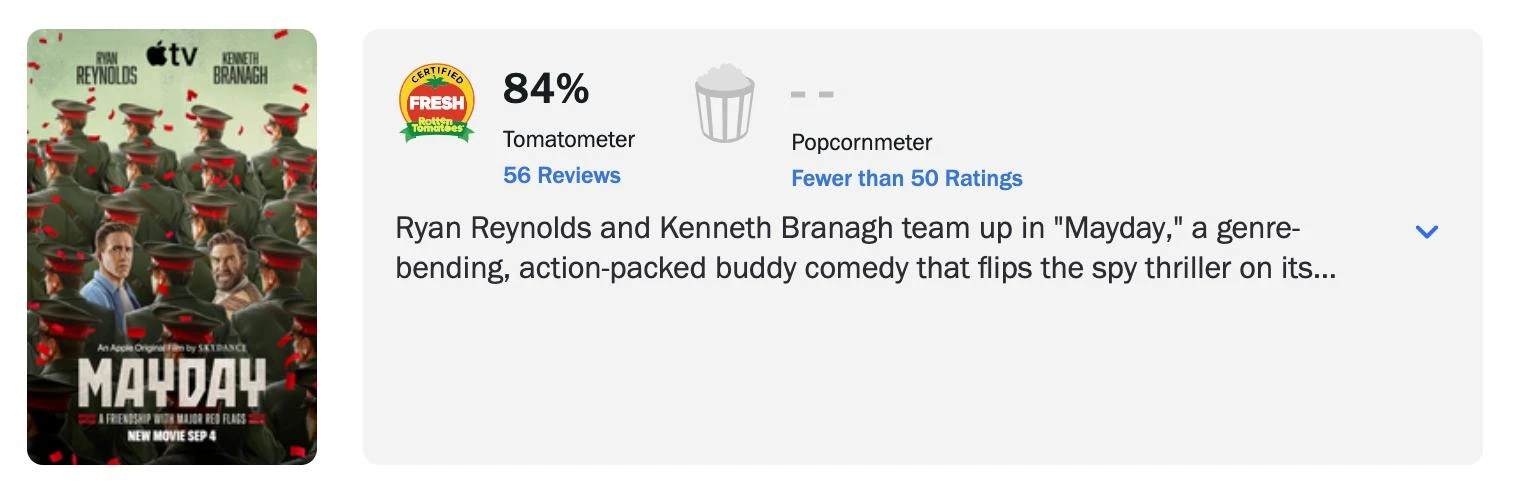
Task: Click Ryan Reynolds' name on the poster
Action: pyautogui.click(x=107, y=69)
